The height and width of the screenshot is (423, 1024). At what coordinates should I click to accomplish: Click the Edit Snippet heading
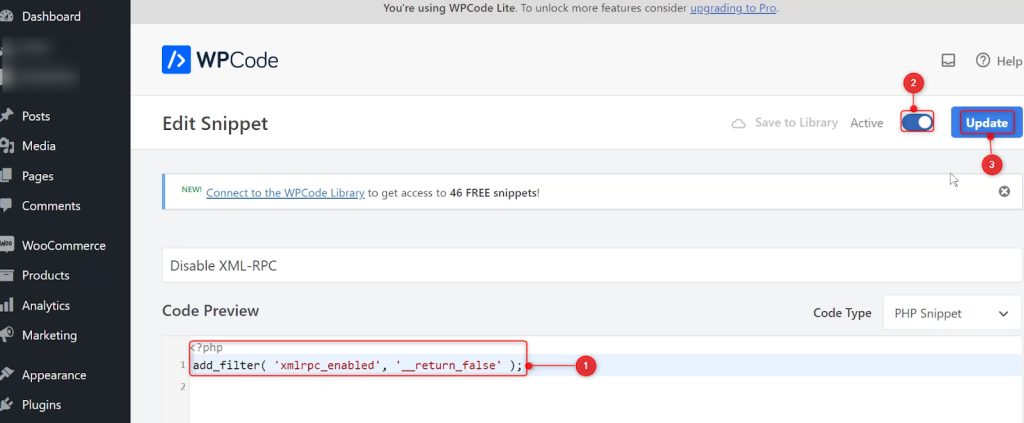click(215, 123)
